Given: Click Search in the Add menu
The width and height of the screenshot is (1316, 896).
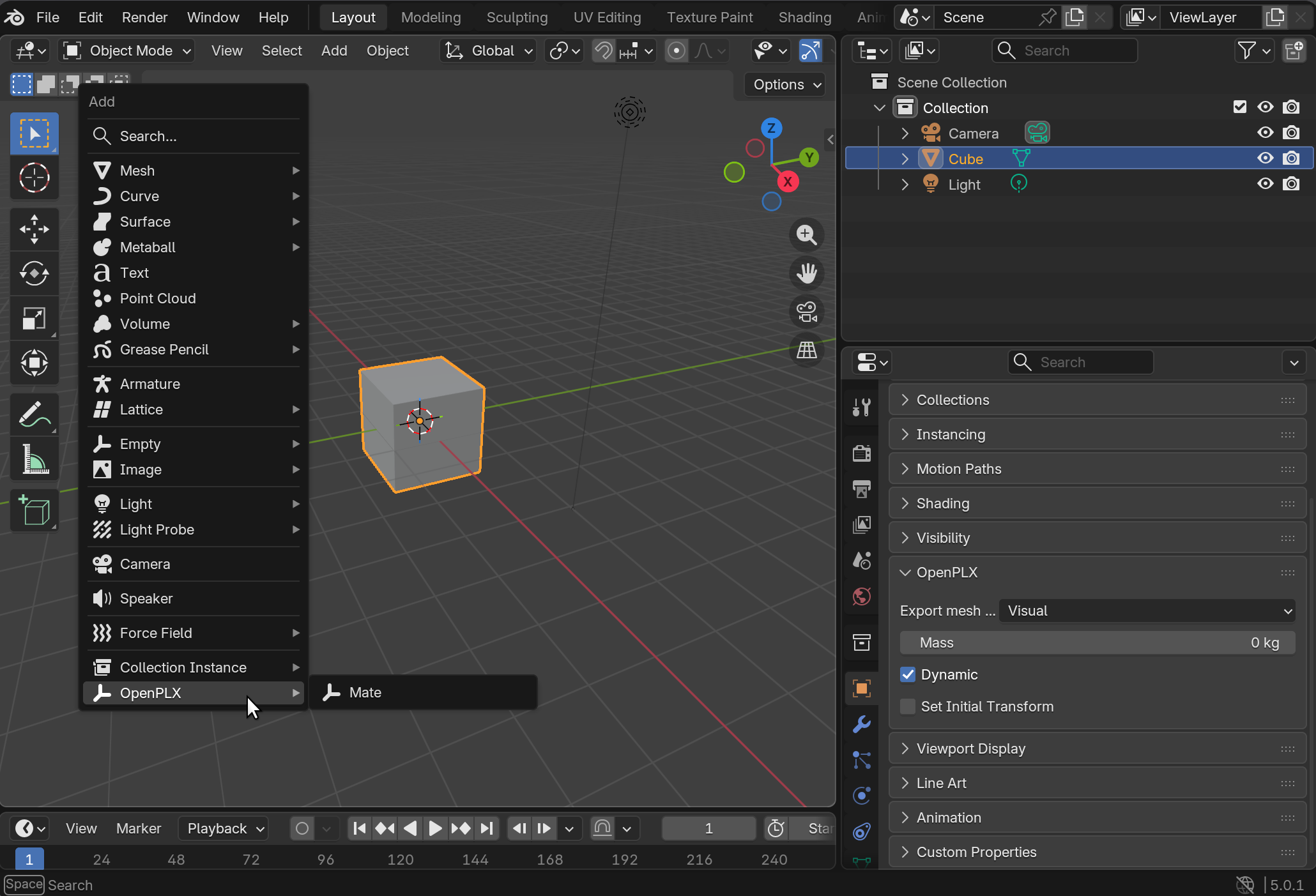Looking at the screenshot, I should (194, 136).
